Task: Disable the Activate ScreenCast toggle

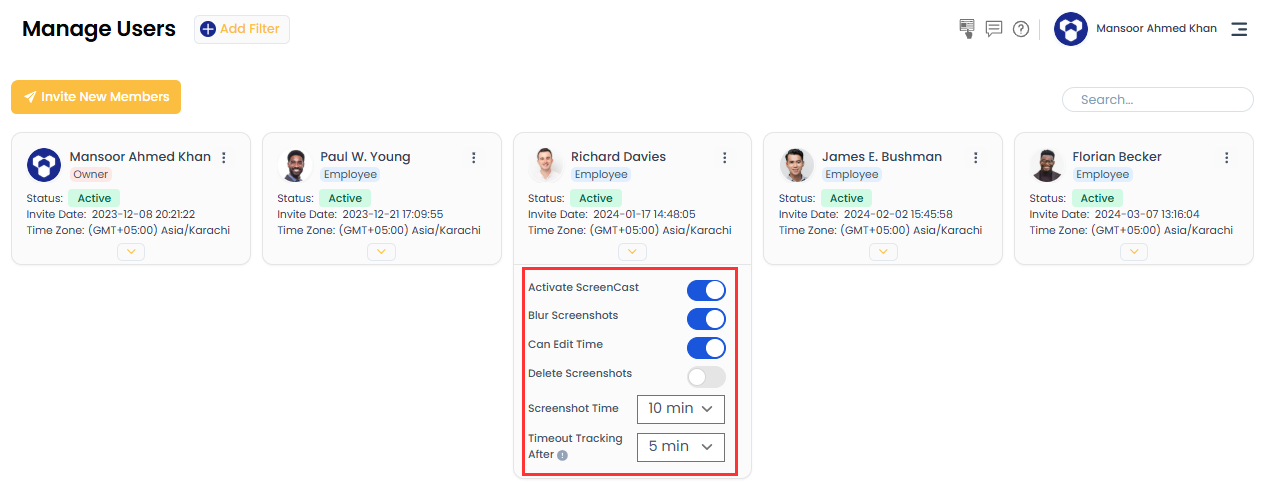Action: tap(705, 290)
